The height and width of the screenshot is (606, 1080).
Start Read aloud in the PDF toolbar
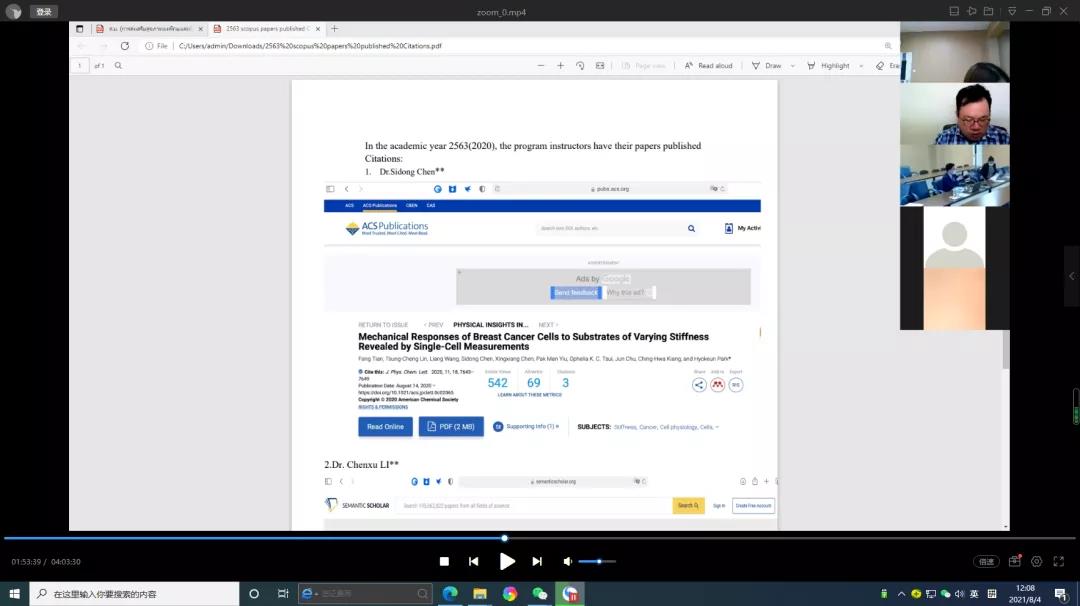coord(708,65)
